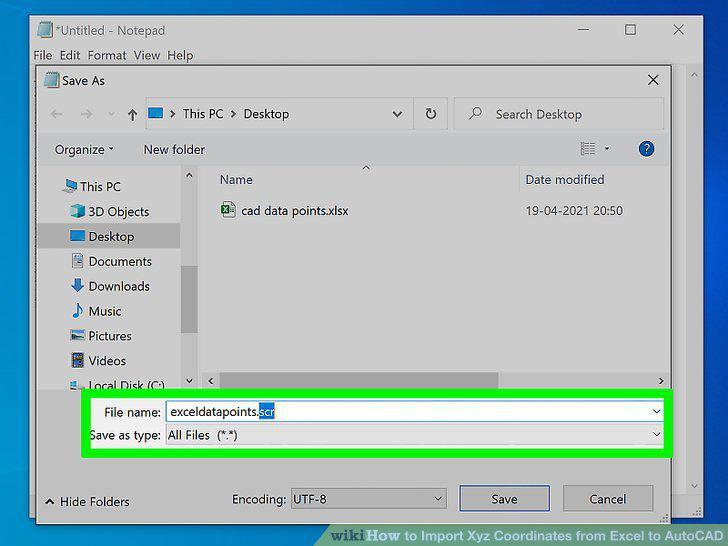Click the Documents page icon
728x546 pixels.
coord(78,260)
